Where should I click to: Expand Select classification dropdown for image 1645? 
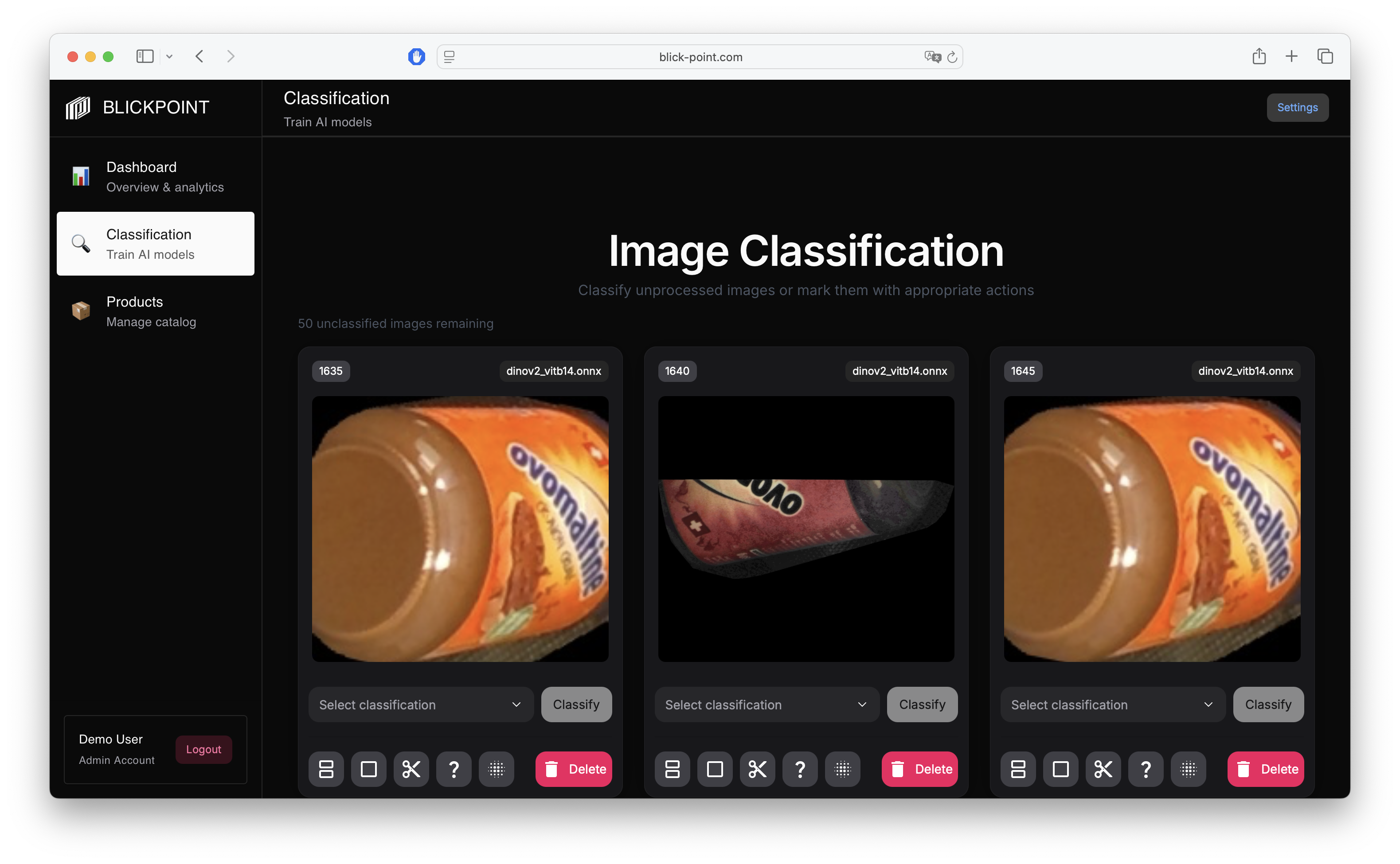coord(1112,704)
